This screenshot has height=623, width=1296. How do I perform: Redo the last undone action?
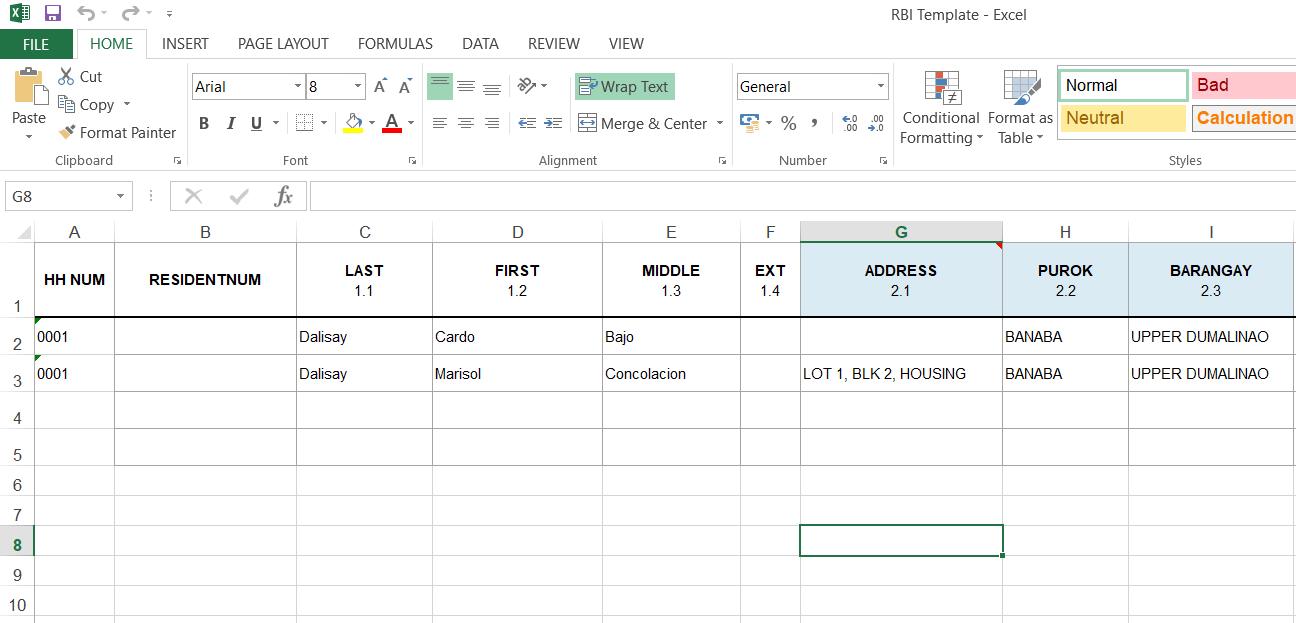coord(129,14)
